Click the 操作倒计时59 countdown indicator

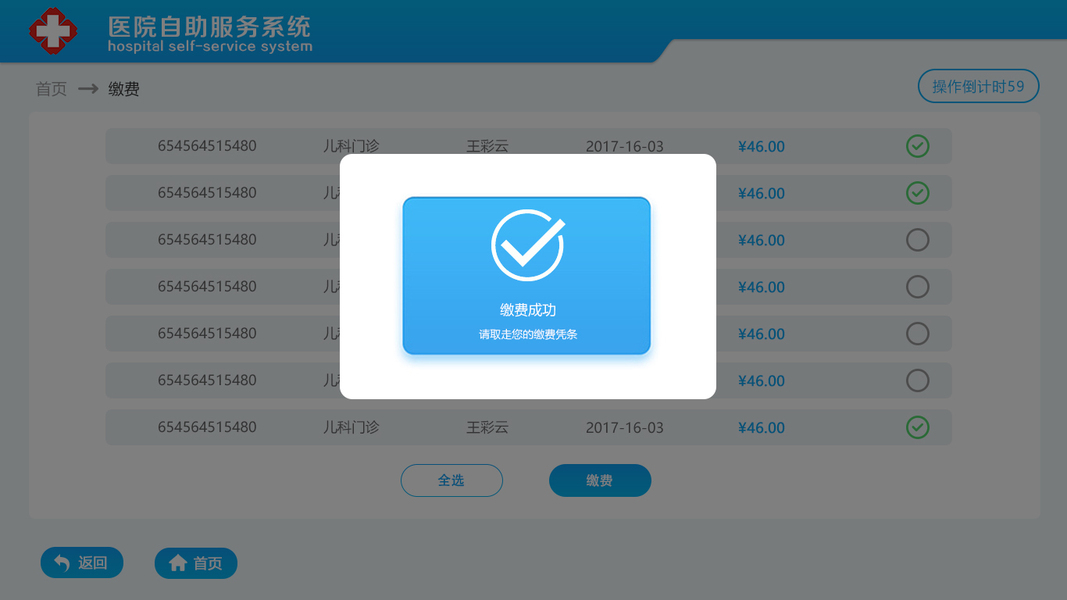pos(978,86)
